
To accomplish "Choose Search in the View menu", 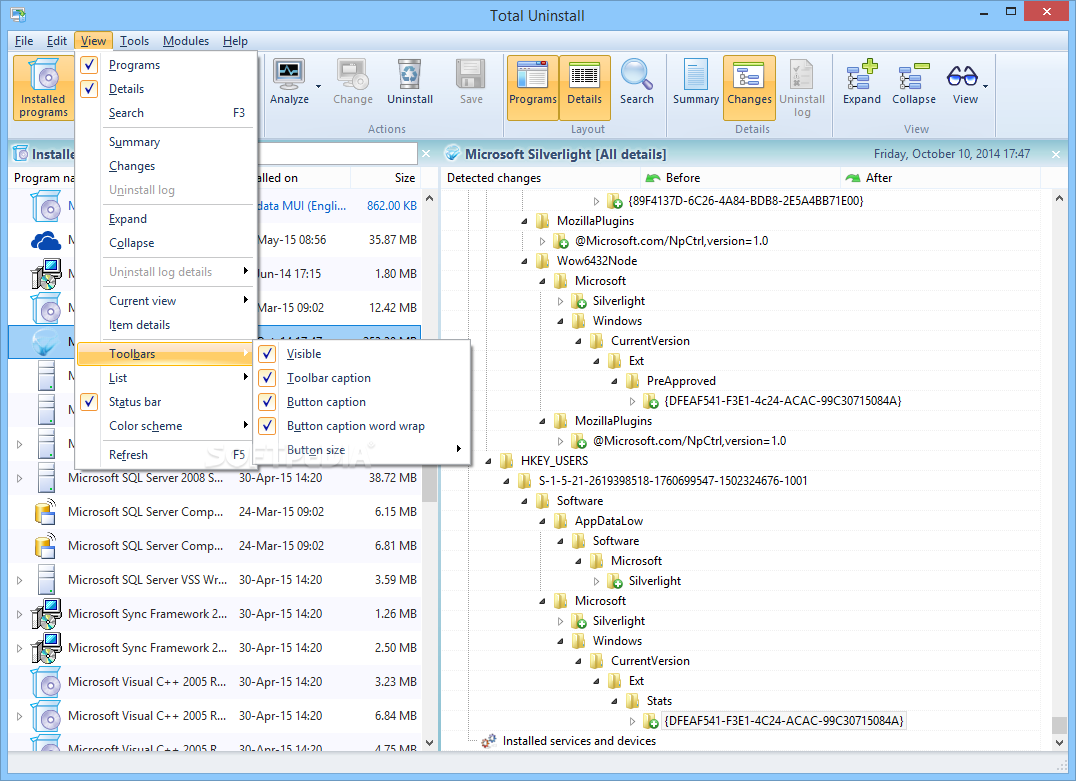I will 165,113.
